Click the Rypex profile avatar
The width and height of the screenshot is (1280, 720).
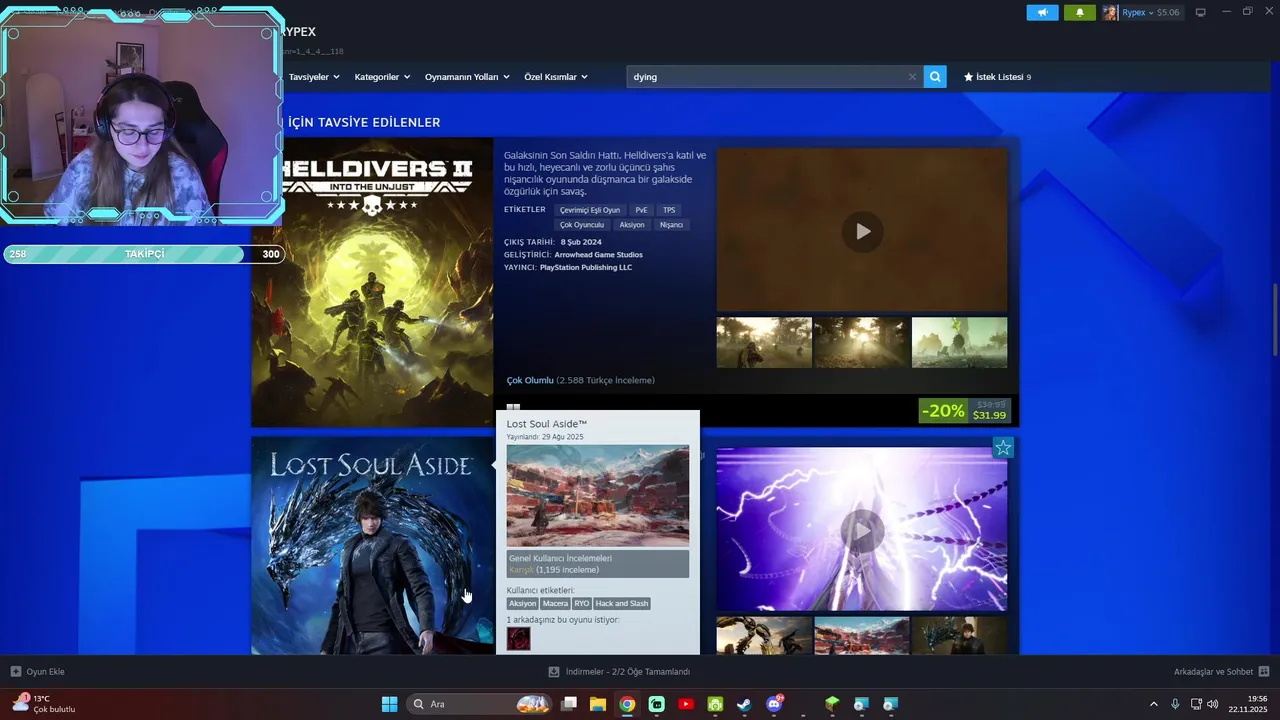(1110, 13)
